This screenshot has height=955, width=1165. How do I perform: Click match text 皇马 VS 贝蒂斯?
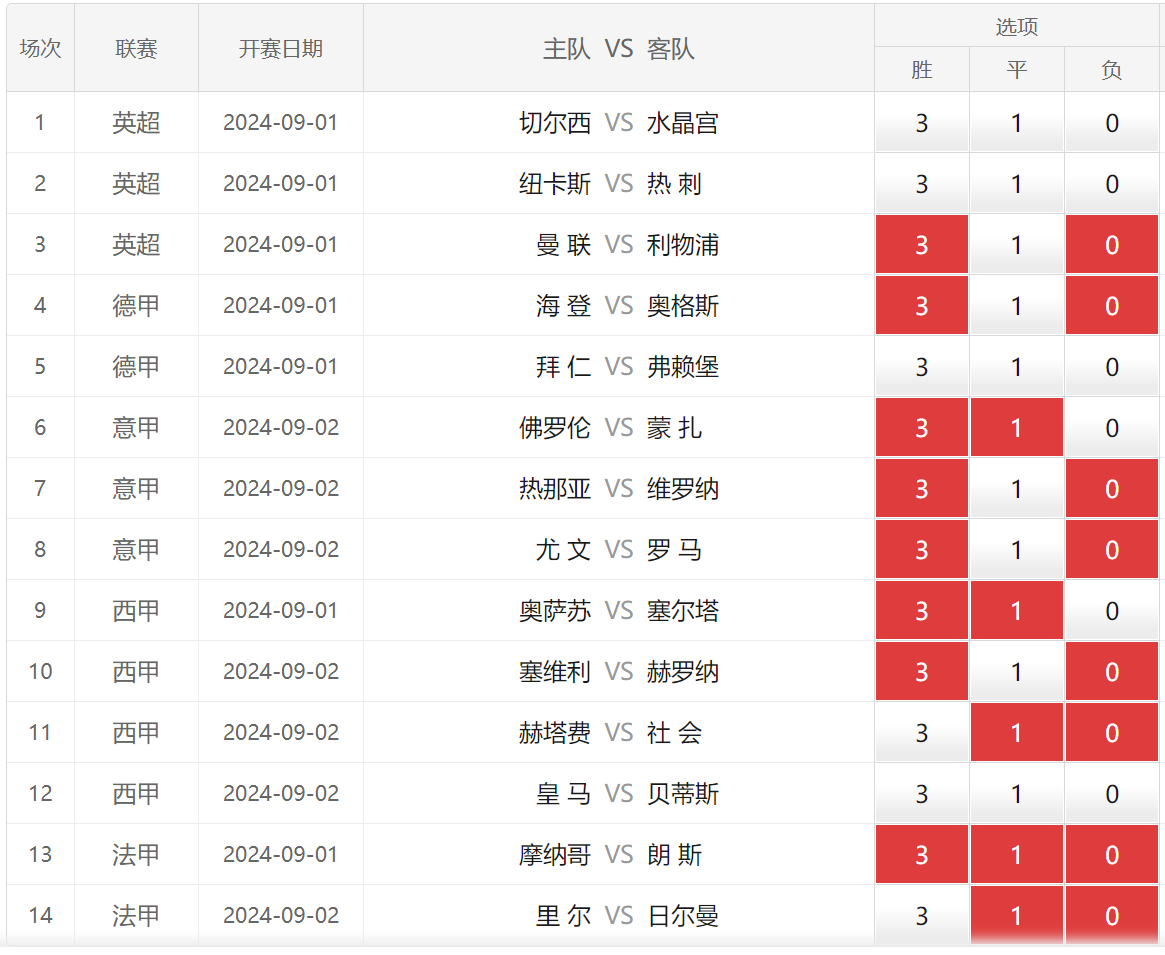[626, 793]
